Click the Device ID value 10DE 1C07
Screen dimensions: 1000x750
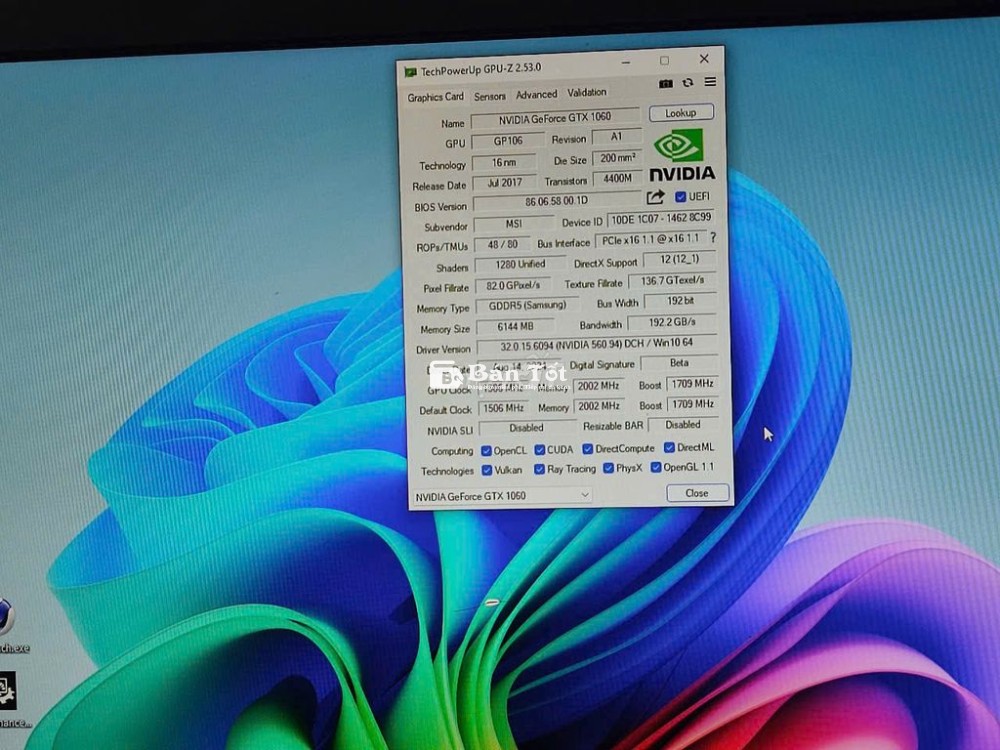[661, 218]
